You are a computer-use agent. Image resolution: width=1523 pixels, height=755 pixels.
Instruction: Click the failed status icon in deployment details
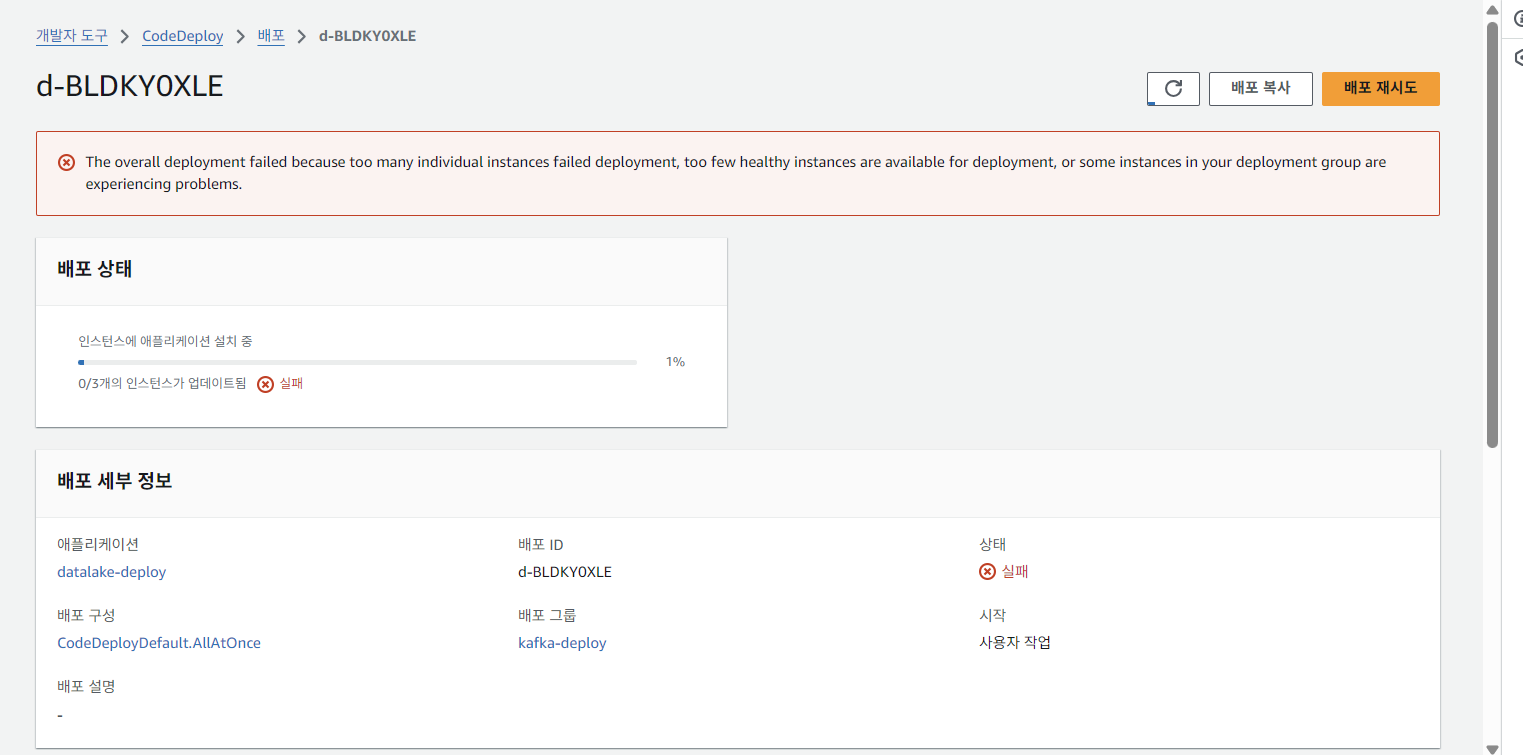tap(987, 572)
